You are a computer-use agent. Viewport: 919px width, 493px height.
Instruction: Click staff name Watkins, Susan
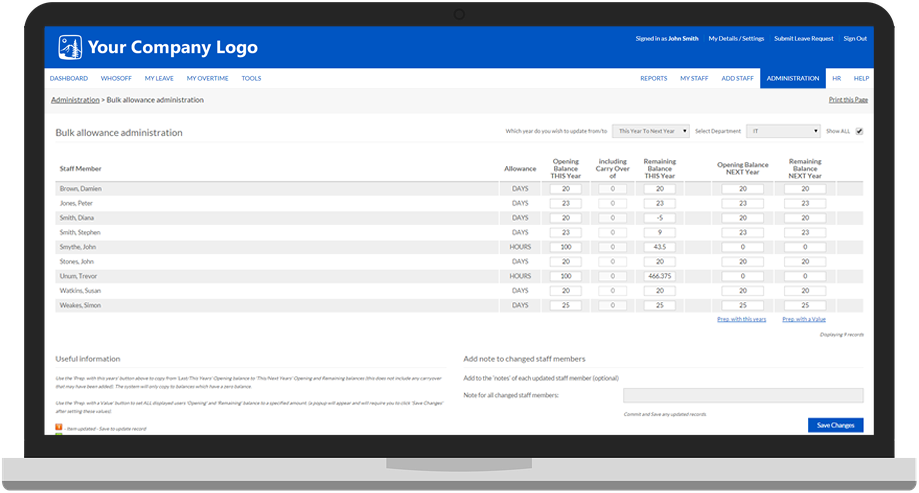(80, 291)
